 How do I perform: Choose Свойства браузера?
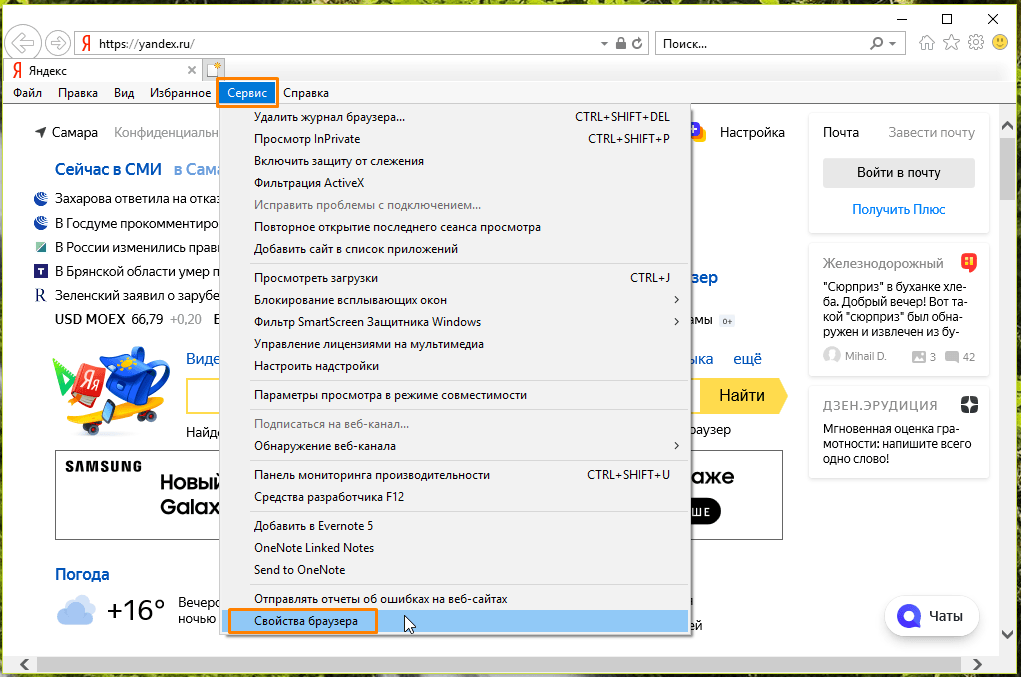click(x=455, y=621)
